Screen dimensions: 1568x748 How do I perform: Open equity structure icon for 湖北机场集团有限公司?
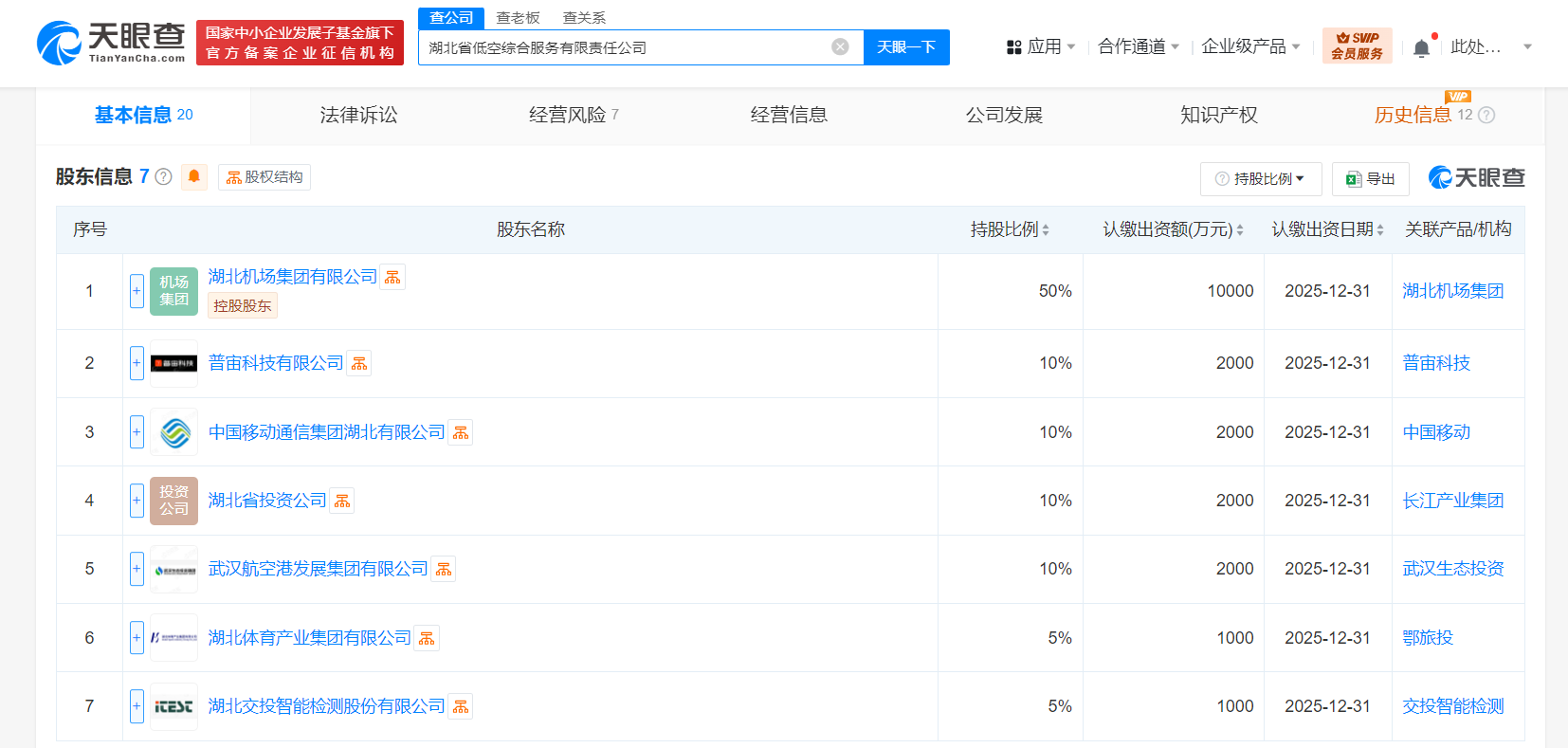pyautogui.click(x=392, y=277)
